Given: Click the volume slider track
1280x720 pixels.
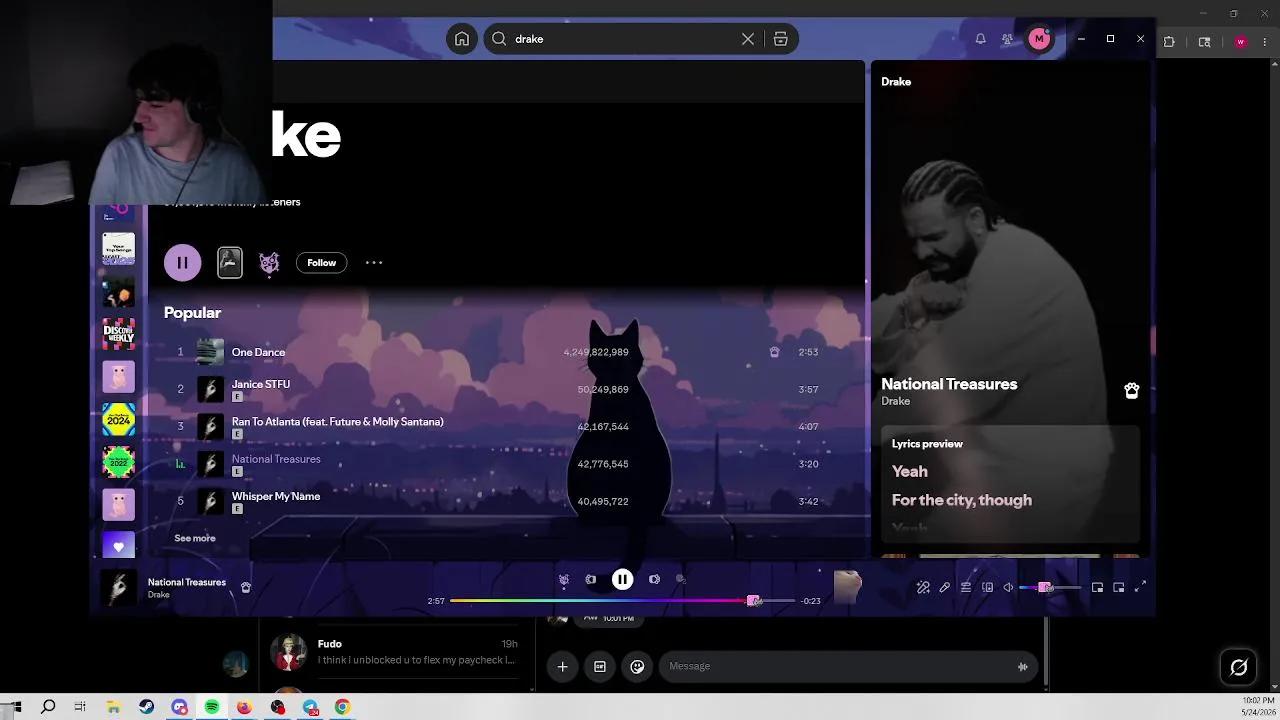Looking at the screenshot, I should pyautogui.click(x=1050, y=588).
